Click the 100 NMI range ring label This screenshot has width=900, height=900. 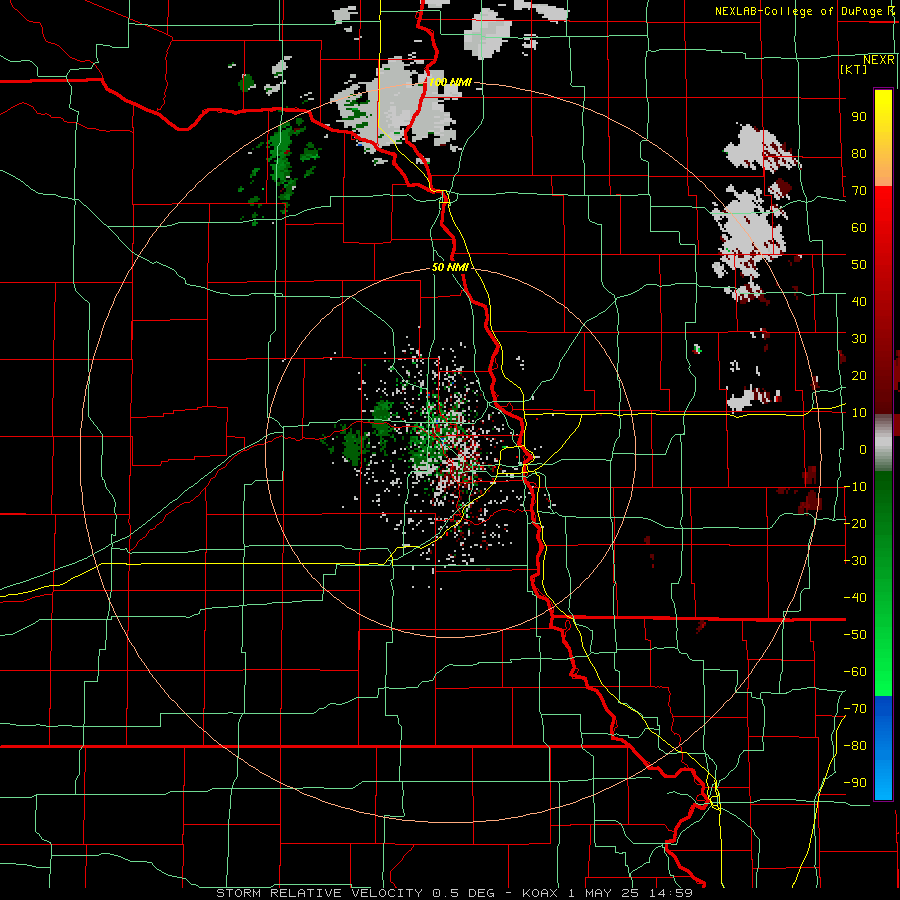tap(451, 82)
